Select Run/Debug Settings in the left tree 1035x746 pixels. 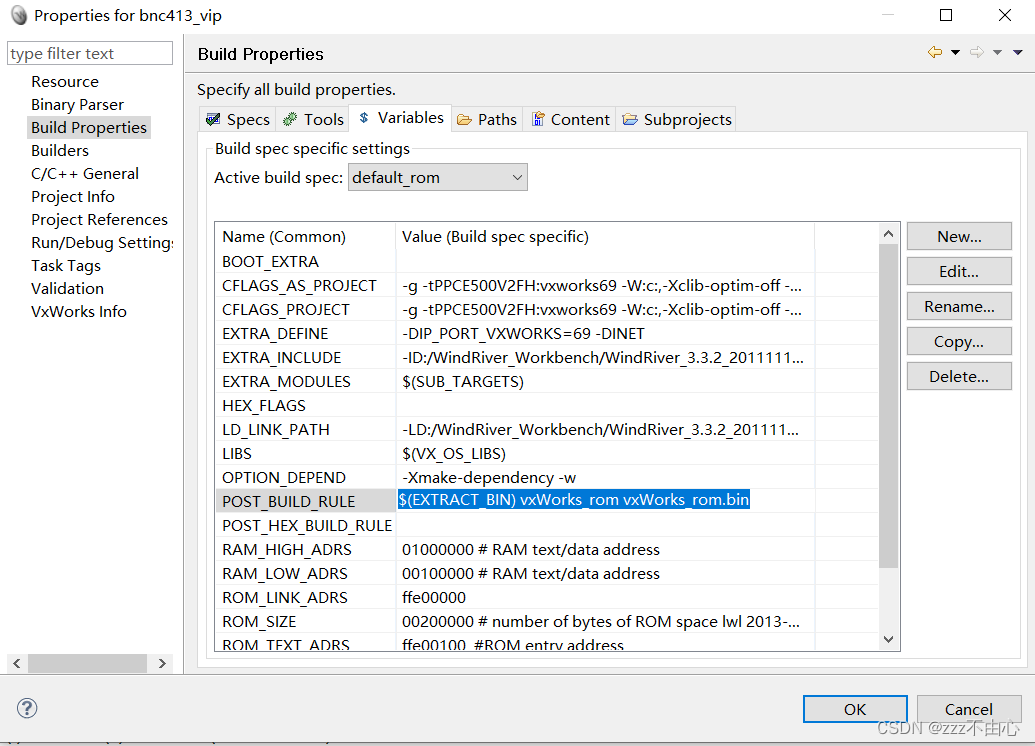pos(102,243)
